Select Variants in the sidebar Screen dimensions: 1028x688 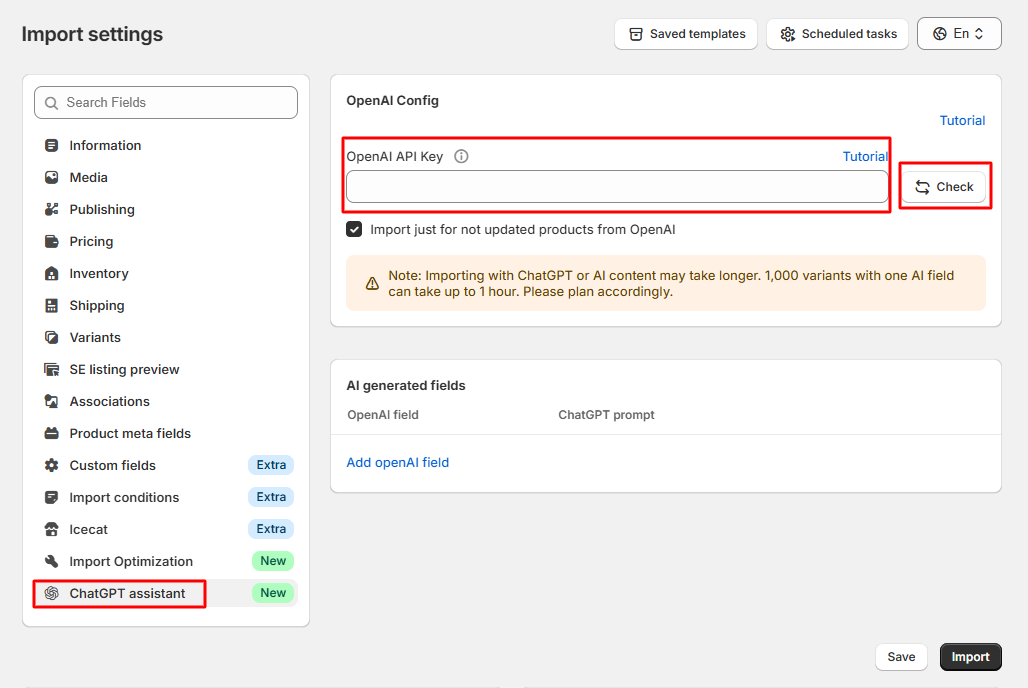(x=166, y=338)
